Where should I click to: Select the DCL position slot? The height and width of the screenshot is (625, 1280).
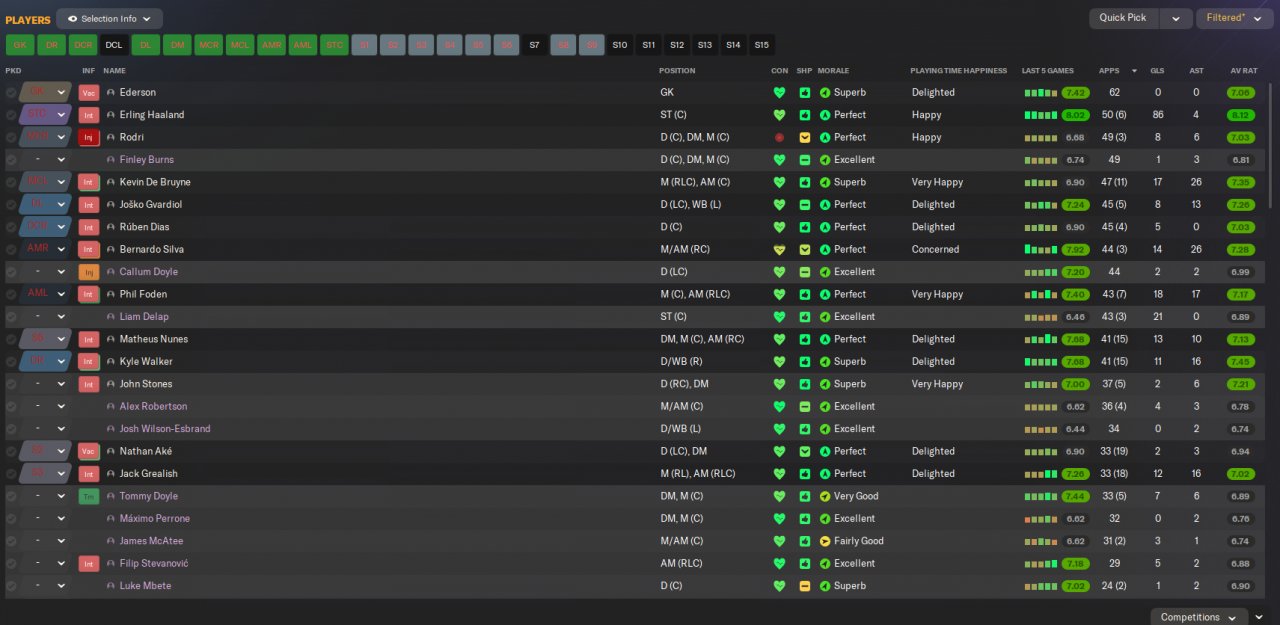click(x=113, y=45)
